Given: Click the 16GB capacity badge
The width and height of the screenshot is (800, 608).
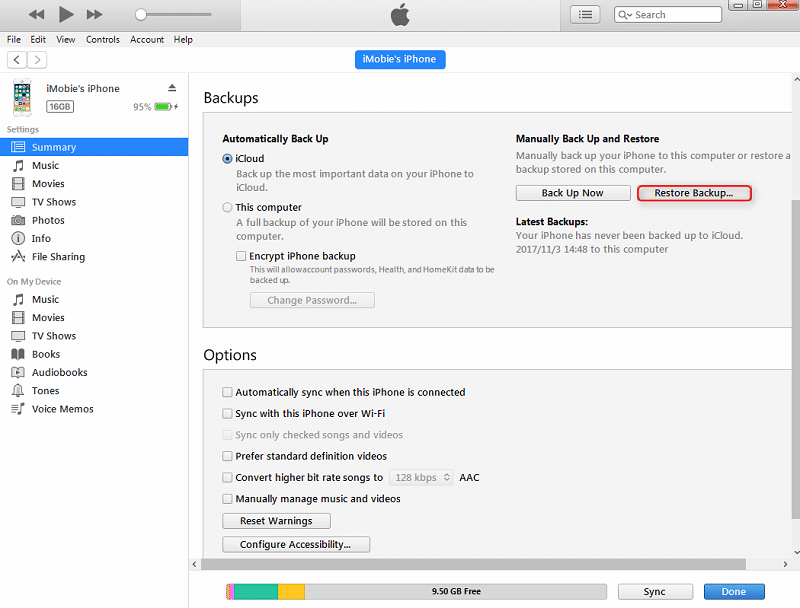Looking at the screenshot, I should click(x=60, y=107).
